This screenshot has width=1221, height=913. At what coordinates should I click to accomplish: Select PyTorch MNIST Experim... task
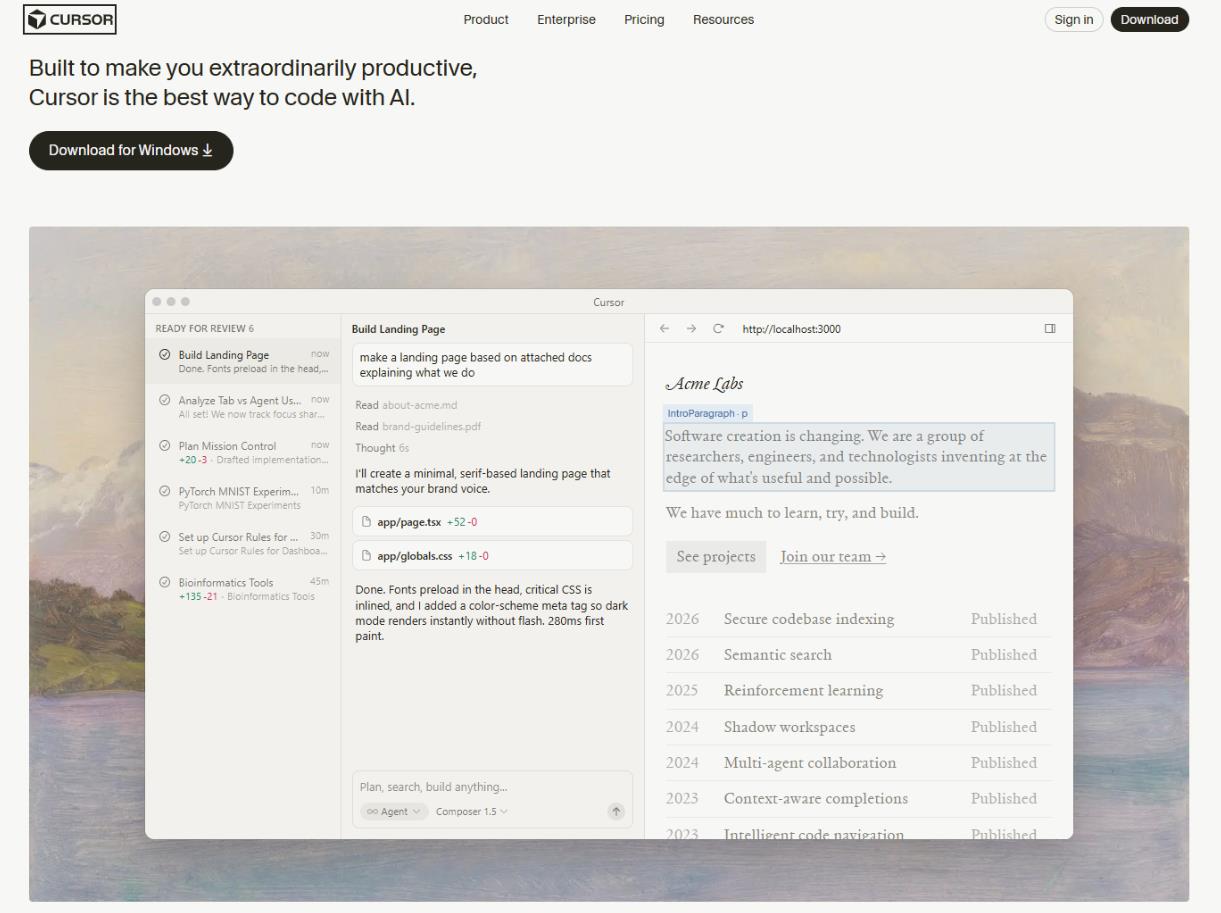[243, 497]
